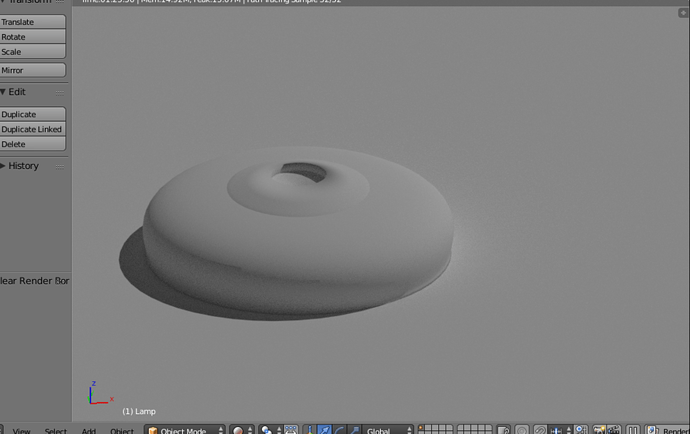Image resolution: width=690 pixels, height=434 pixels.
Task: Click the rendered disc-shaped object
Action: (298, 233)
